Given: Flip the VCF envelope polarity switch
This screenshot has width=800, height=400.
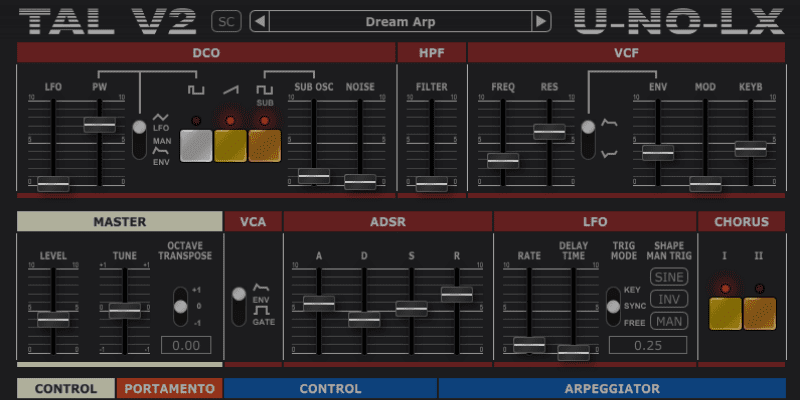Looking at the screenshot, I should coord(588,139).
